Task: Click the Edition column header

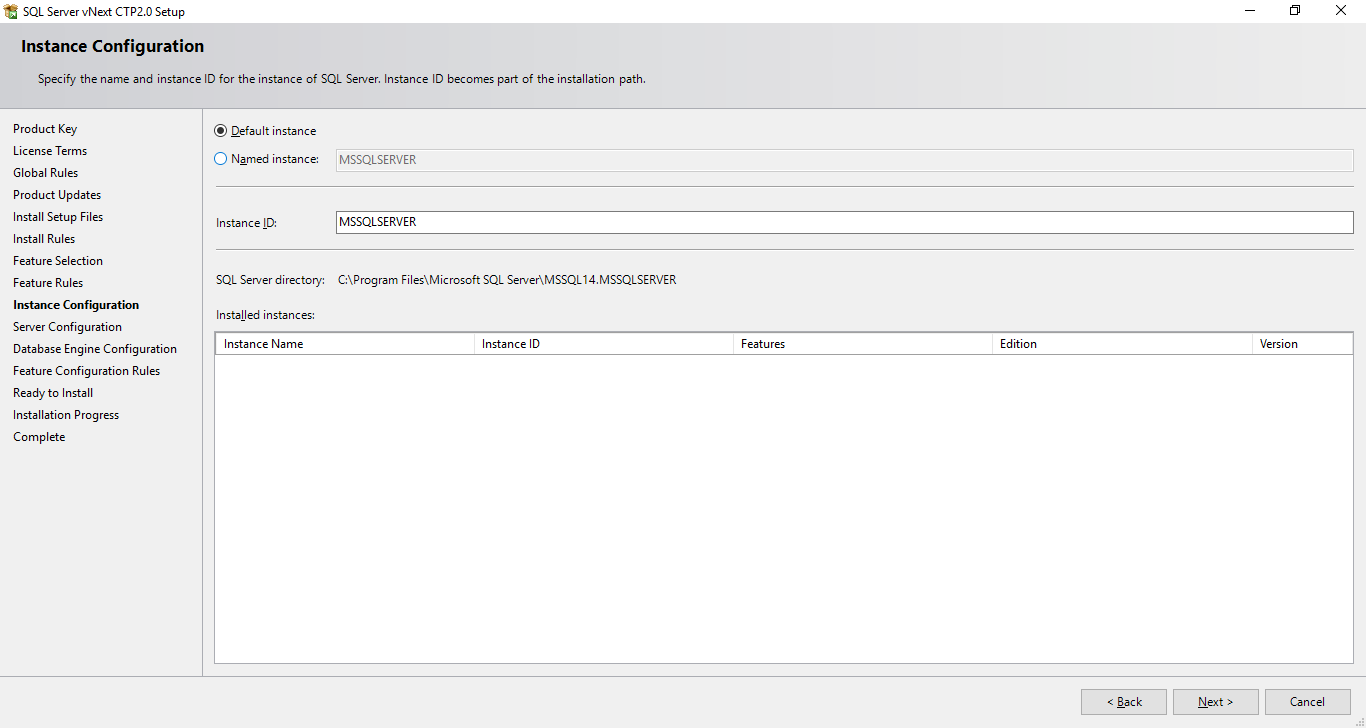Action: click(x=1122, y=344)
